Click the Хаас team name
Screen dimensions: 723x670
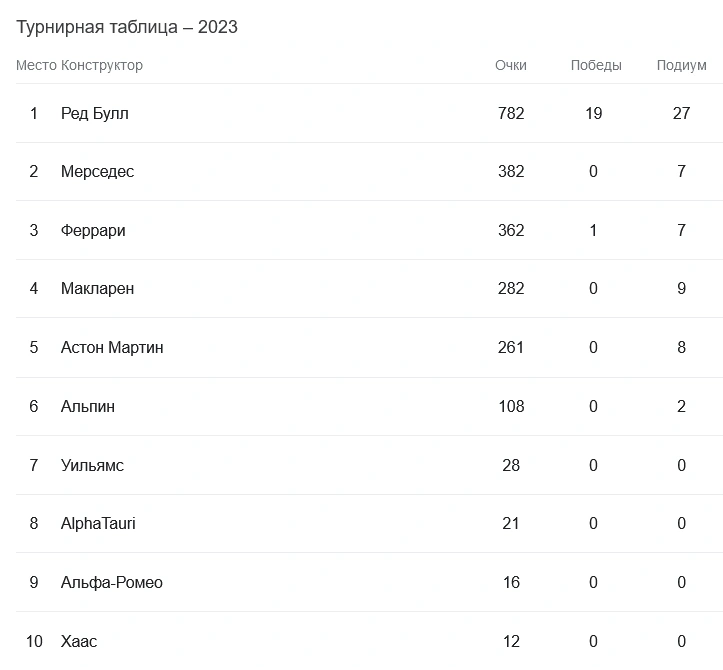79,641
